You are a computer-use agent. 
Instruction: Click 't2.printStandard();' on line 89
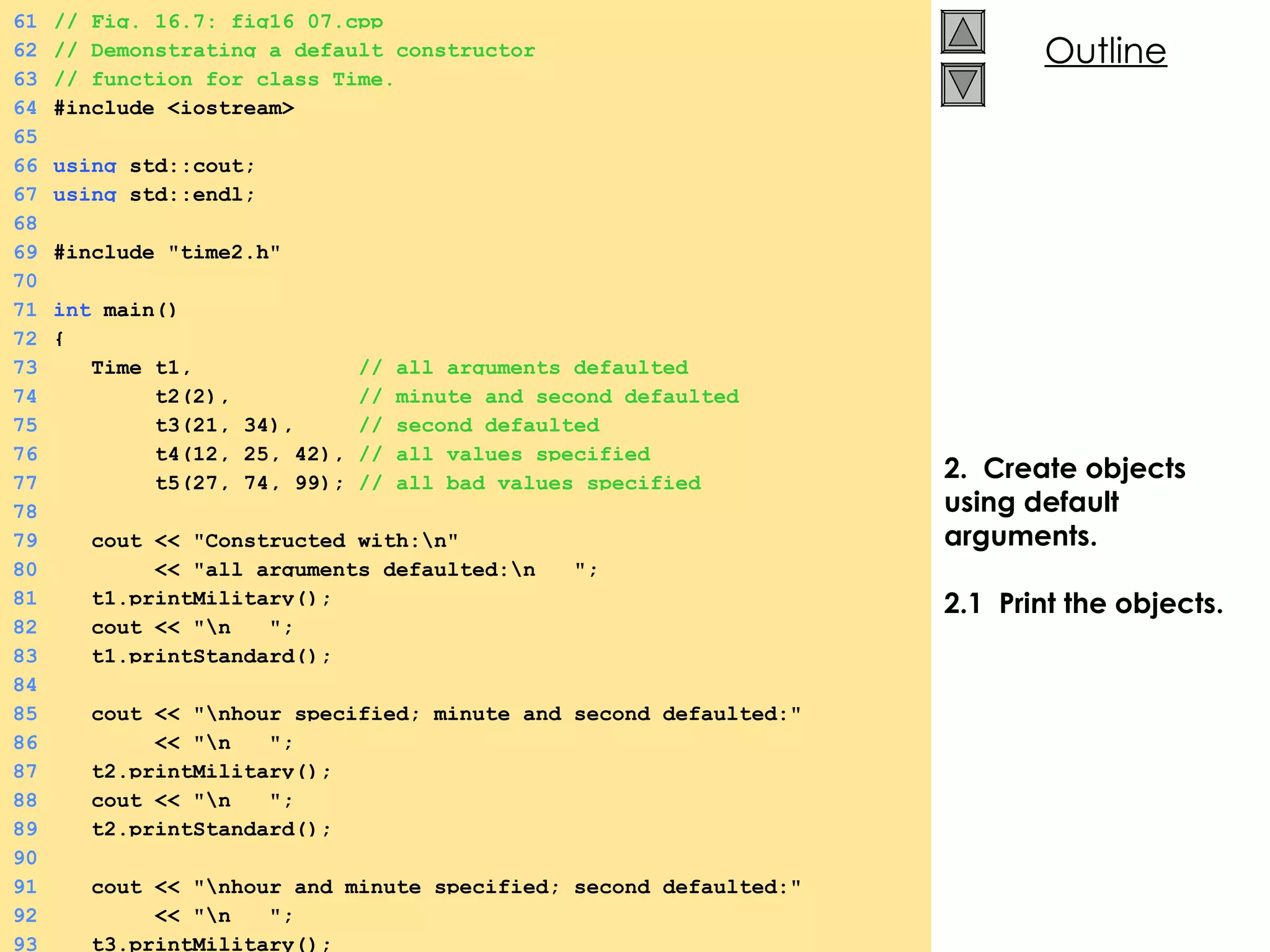[x=211, y=829]
